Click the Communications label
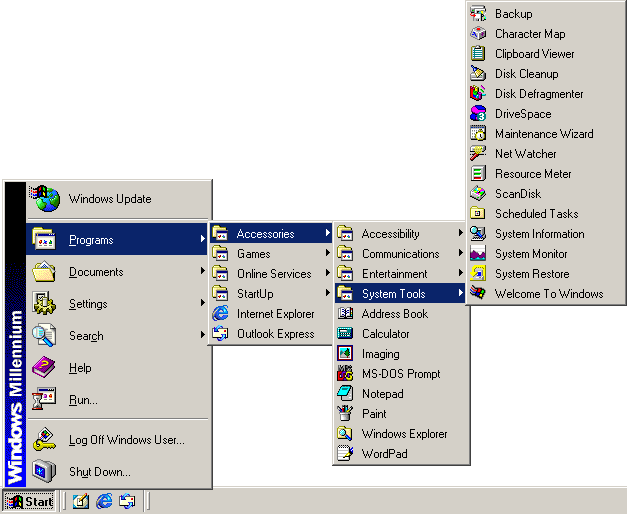Image resolution: width=627 pixels, height=514 pixels. coord(400,254)
